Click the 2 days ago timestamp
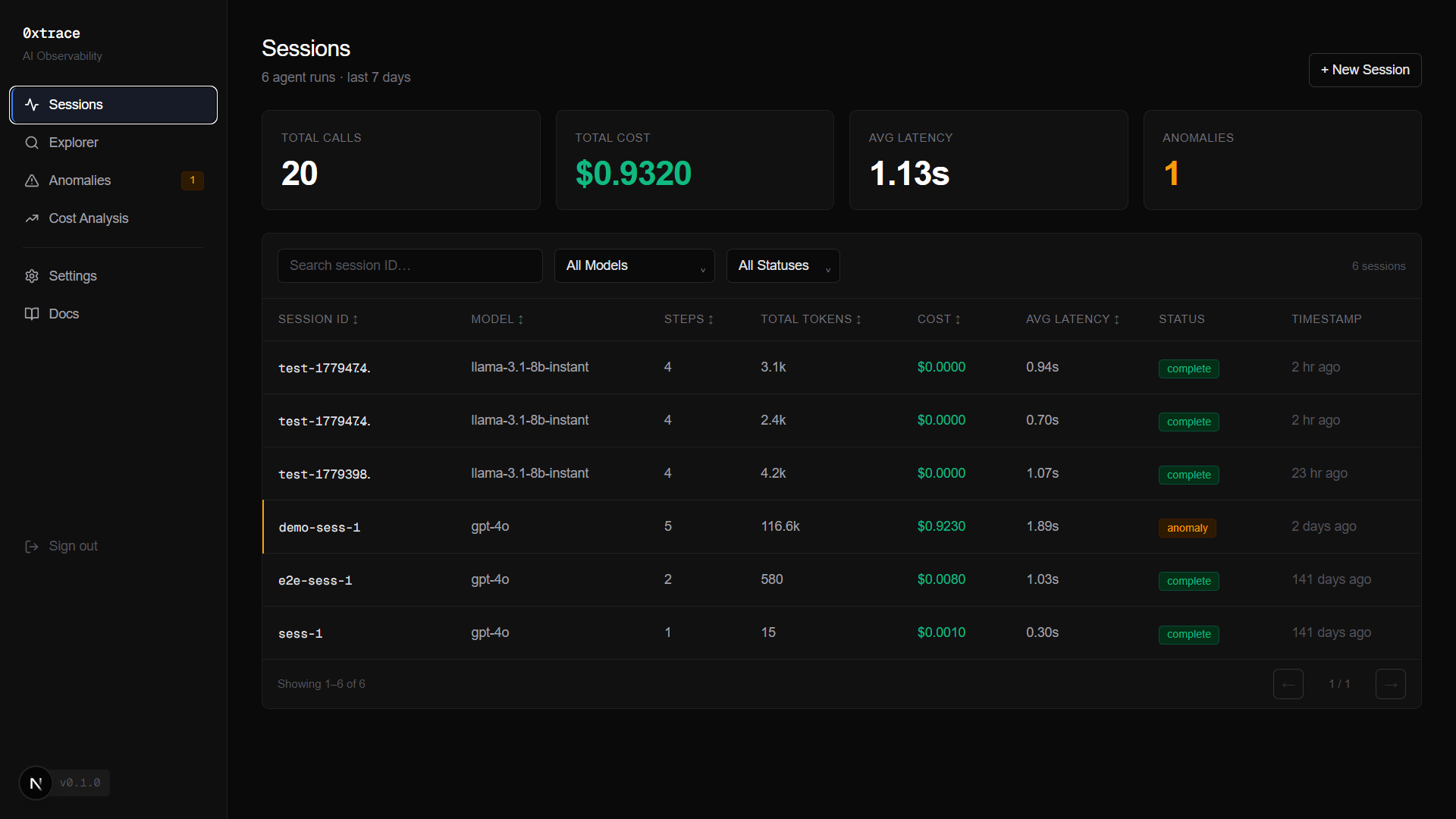 pyautogui.click(x=1324, y=526)
